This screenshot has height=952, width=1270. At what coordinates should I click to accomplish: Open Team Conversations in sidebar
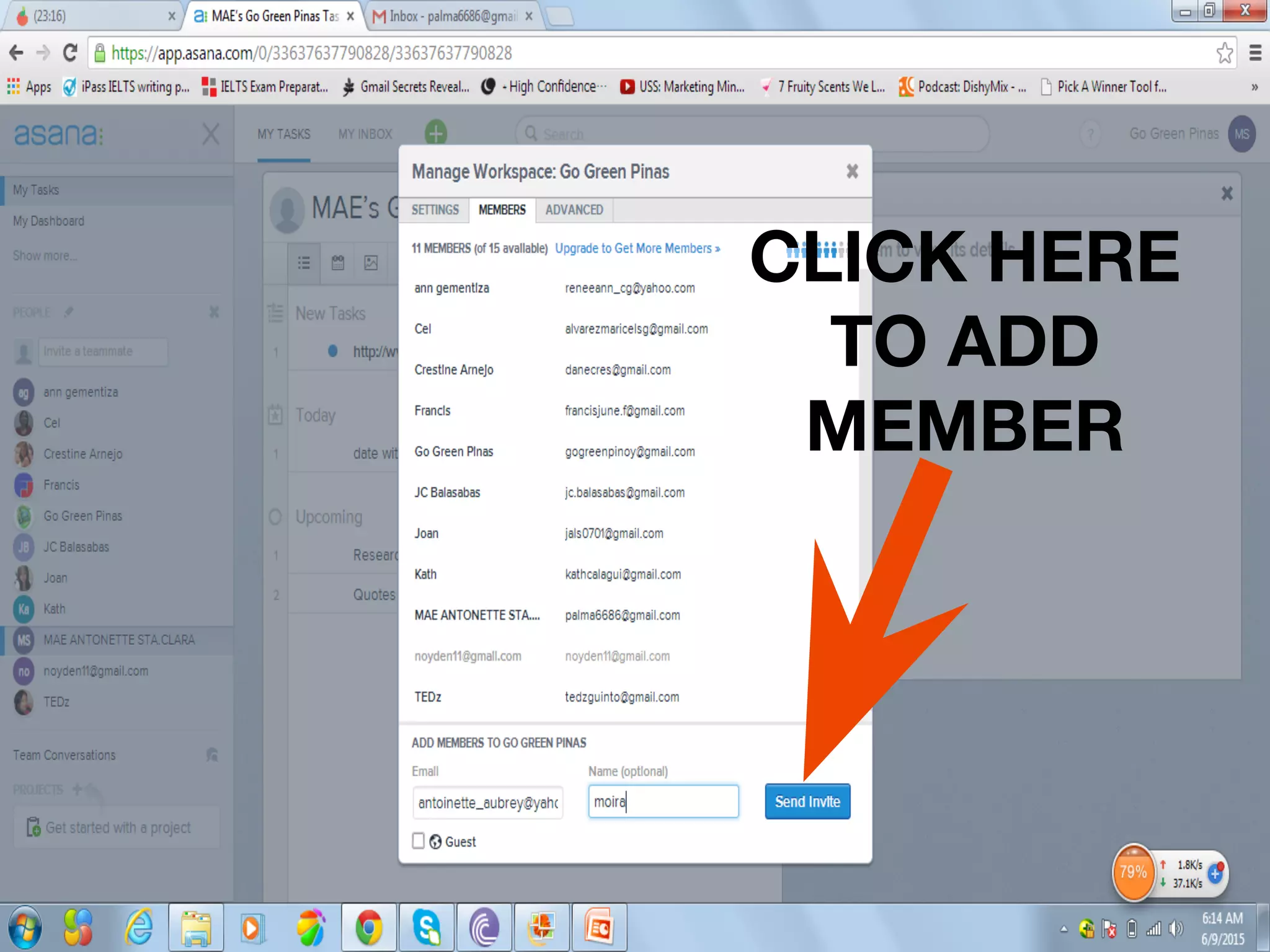[x=64, y=755]
